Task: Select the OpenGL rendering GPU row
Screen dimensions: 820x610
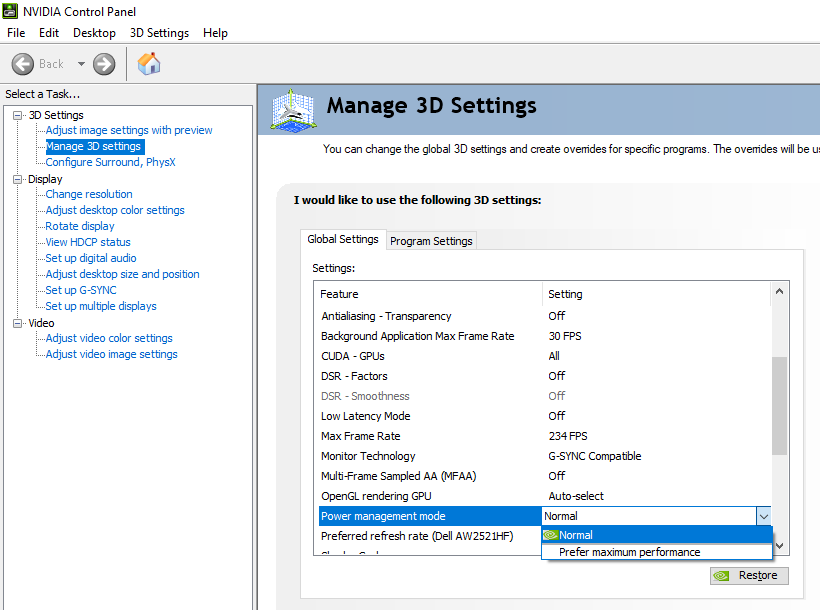Action: 544,496
